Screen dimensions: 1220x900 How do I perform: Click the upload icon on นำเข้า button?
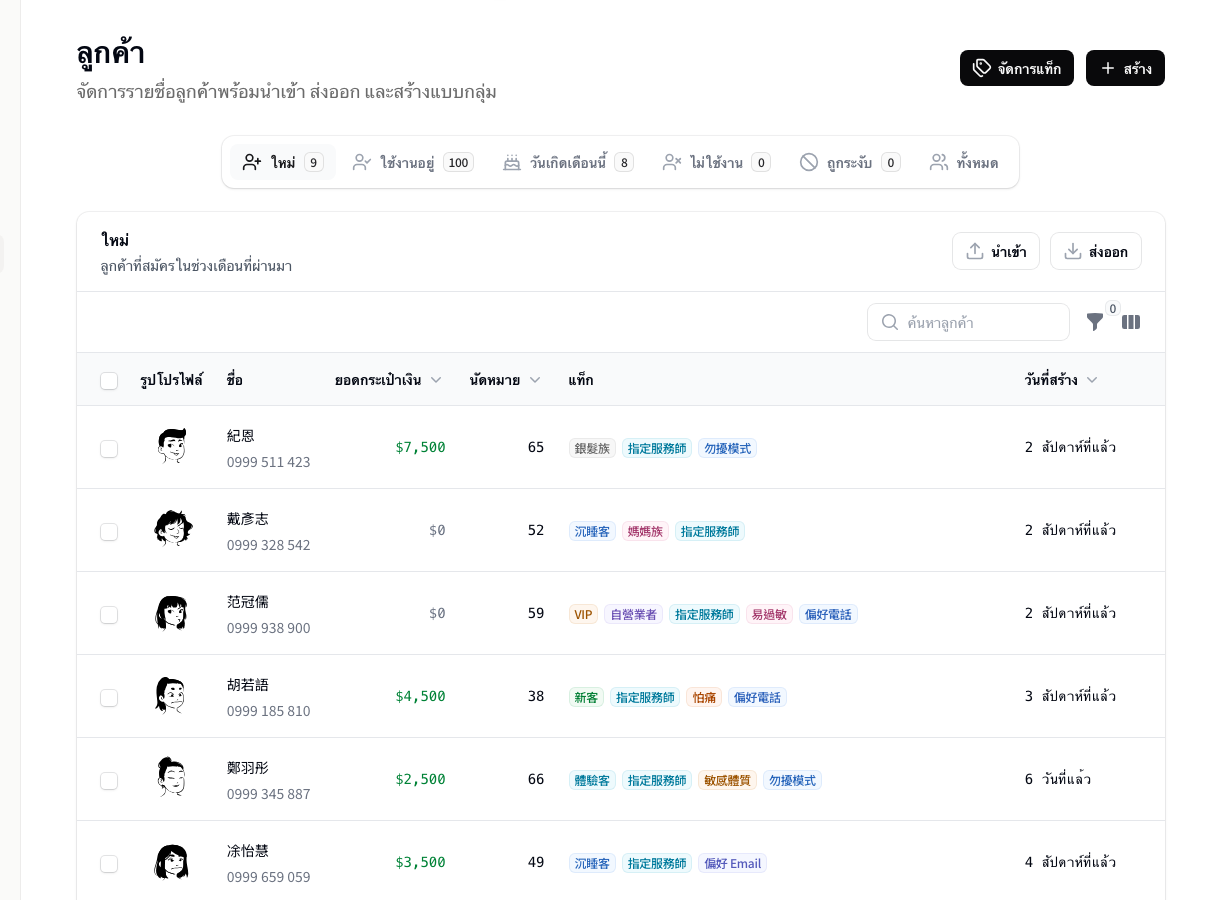(975, 251)
